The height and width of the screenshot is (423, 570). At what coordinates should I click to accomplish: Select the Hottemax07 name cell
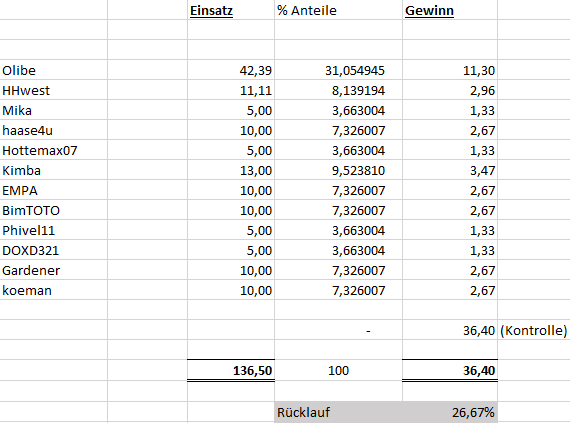coord(54,150)
